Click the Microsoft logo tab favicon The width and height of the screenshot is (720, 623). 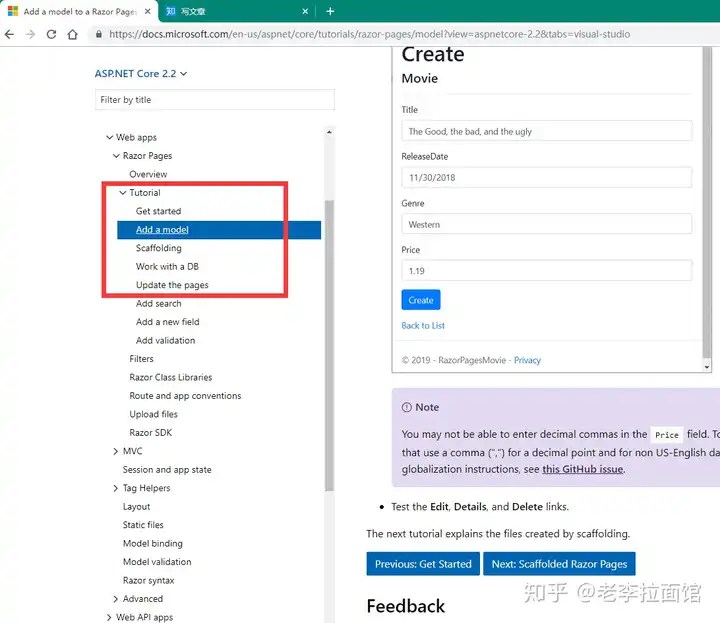coord(13,11)
